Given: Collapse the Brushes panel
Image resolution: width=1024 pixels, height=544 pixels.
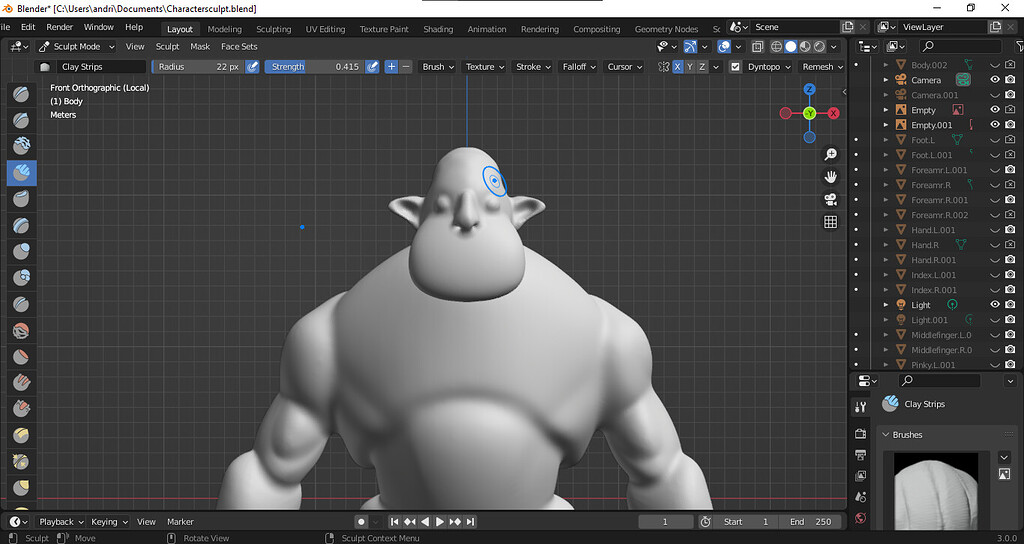Looking at the screenshot, I should click(887, 434).
